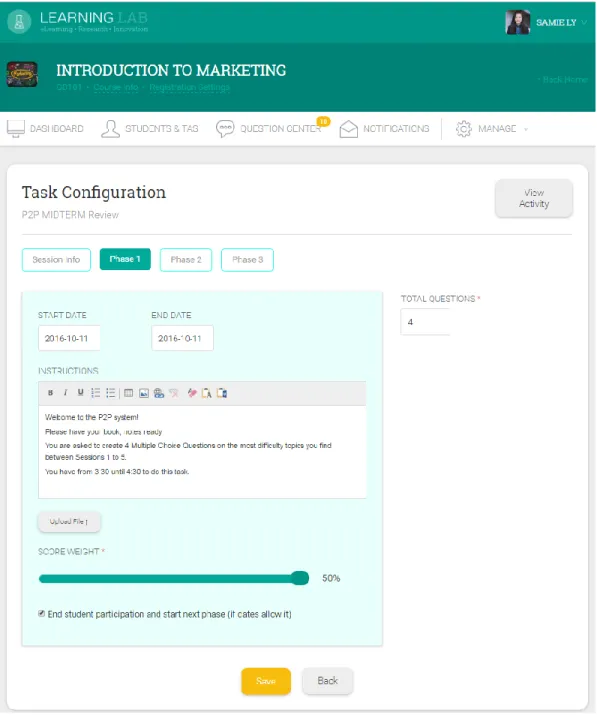Click the Back button
Viewport: 597px width, 715px height.
(327, 681)
